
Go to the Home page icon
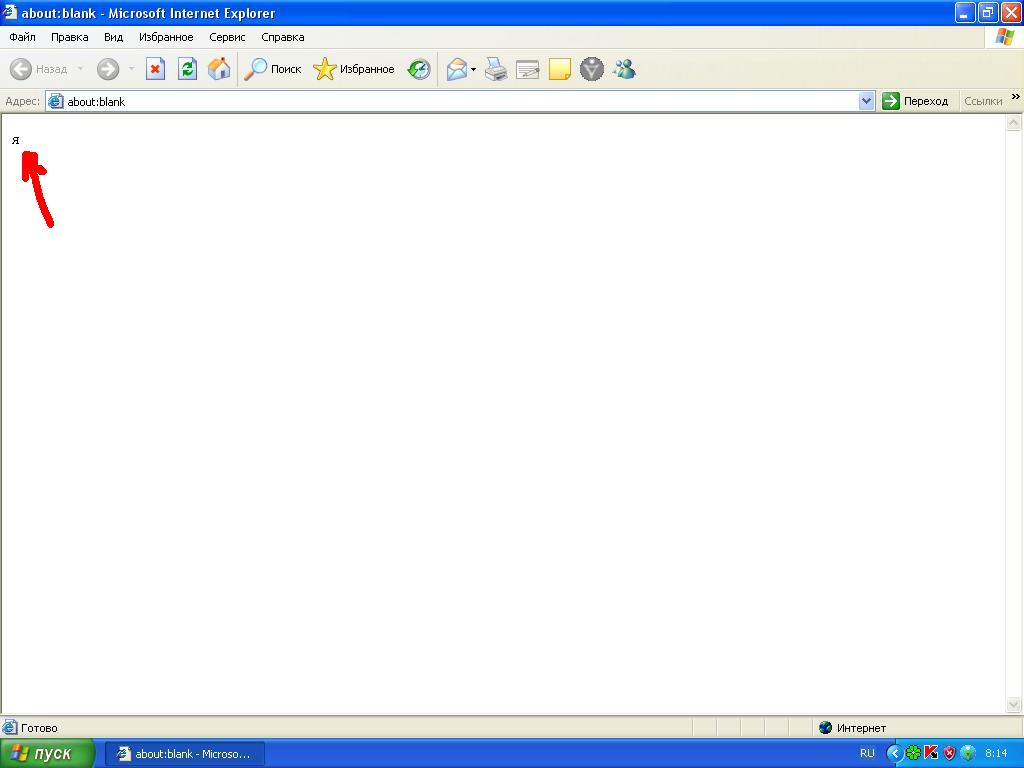coord(219,69)
